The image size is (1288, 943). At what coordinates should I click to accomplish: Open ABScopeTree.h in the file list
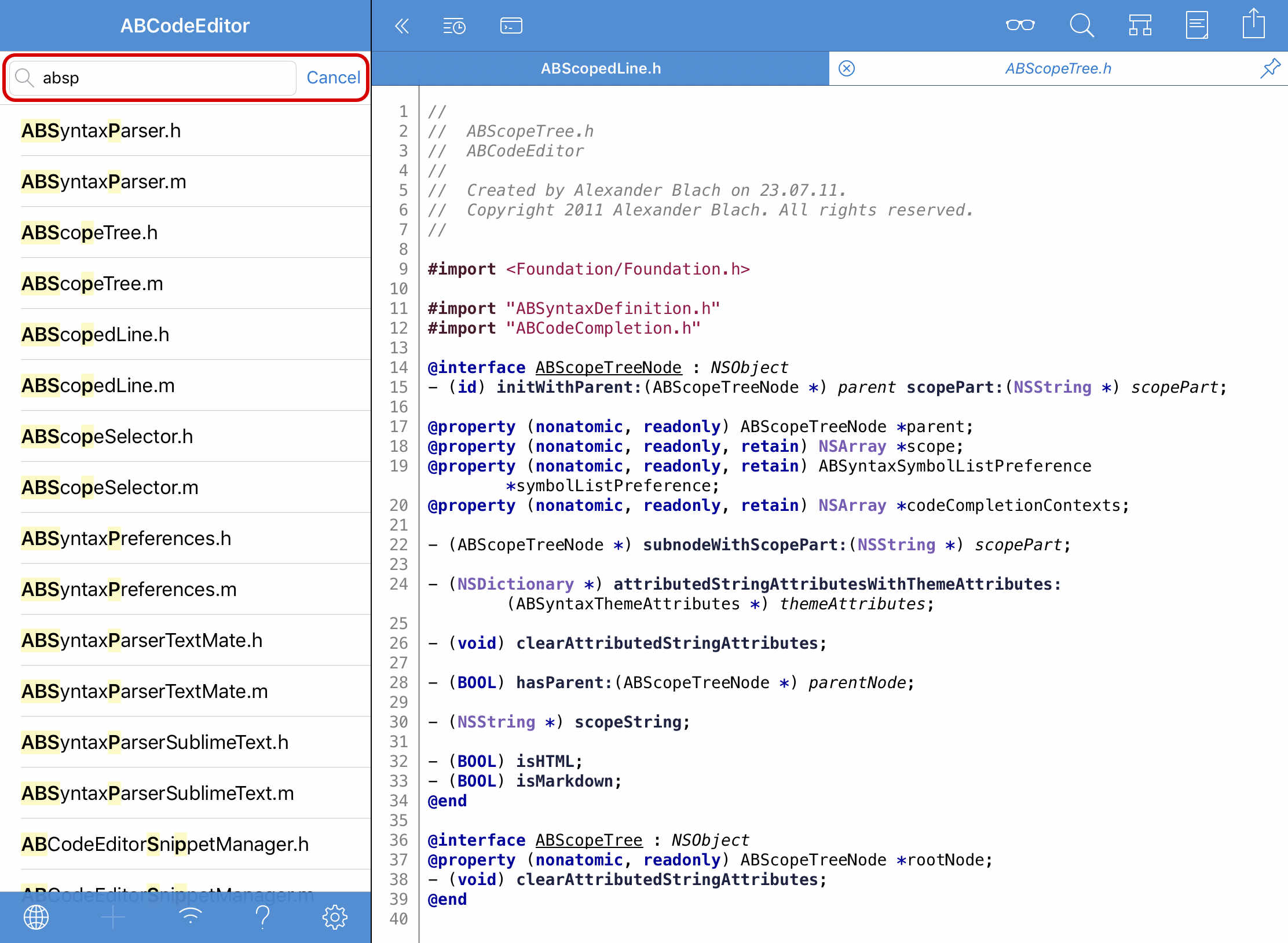pyautogui.click(x=185, y=232)
